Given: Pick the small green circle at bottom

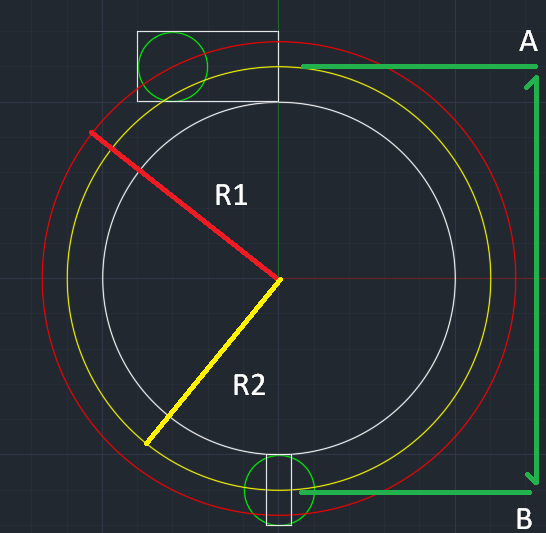Looking at the screenshot, I should tap(279, 490).
